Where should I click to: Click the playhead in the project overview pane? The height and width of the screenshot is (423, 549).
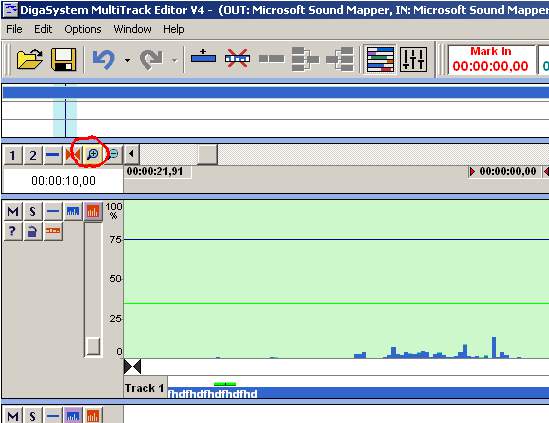tap(65, 110)
